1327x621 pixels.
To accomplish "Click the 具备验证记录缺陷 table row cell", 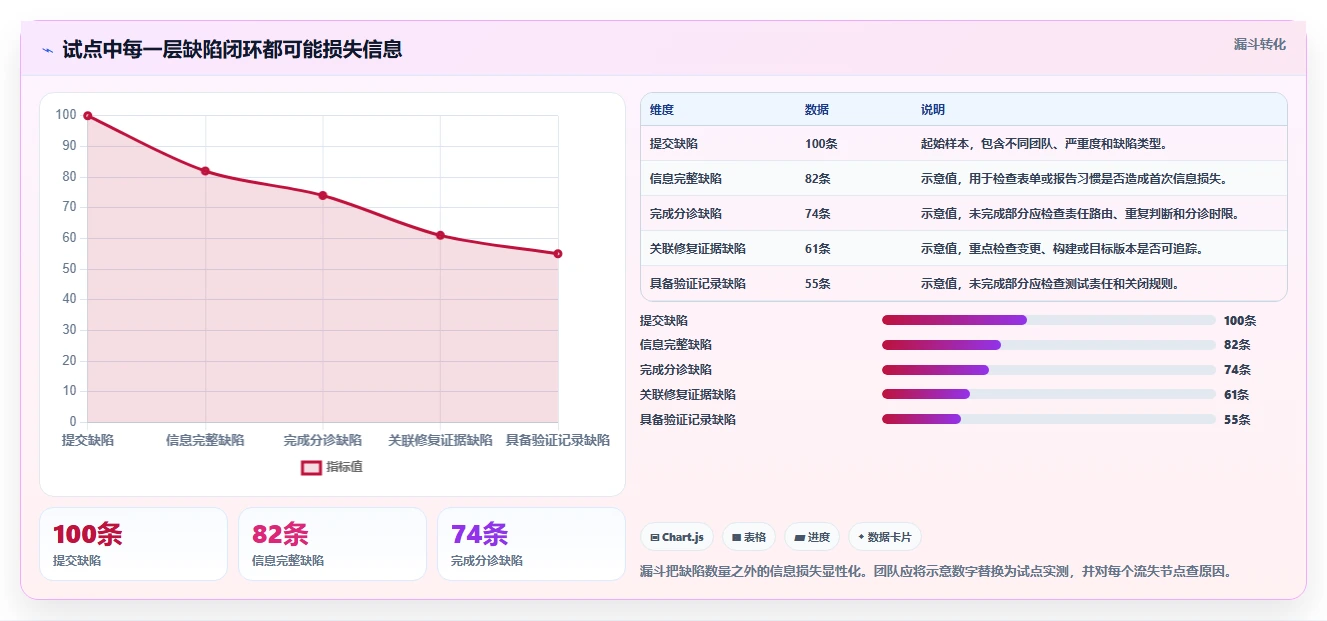I will point(698,284).
